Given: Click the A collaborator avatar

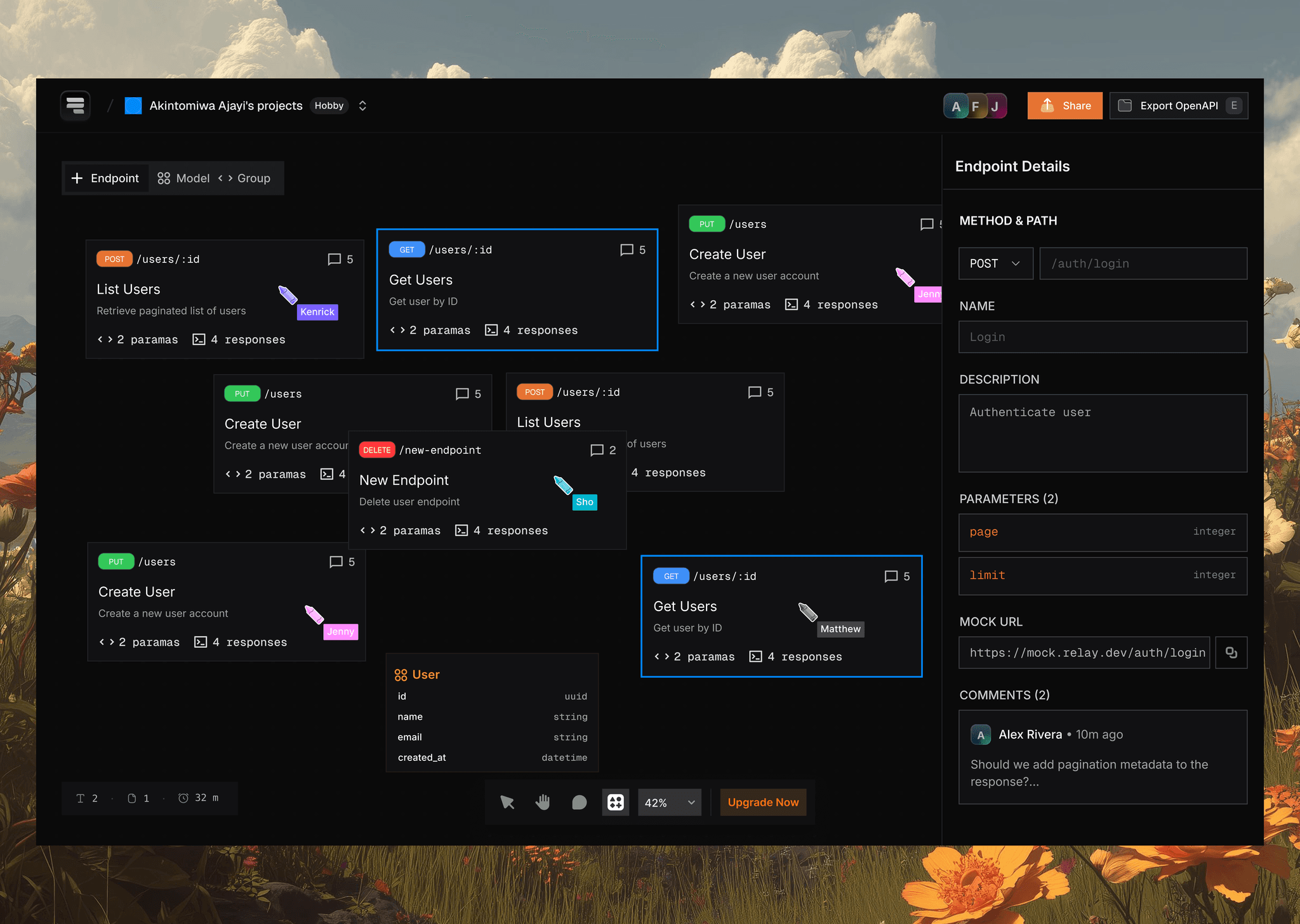Looking at the screenshot, I should [x=955, y=106].
